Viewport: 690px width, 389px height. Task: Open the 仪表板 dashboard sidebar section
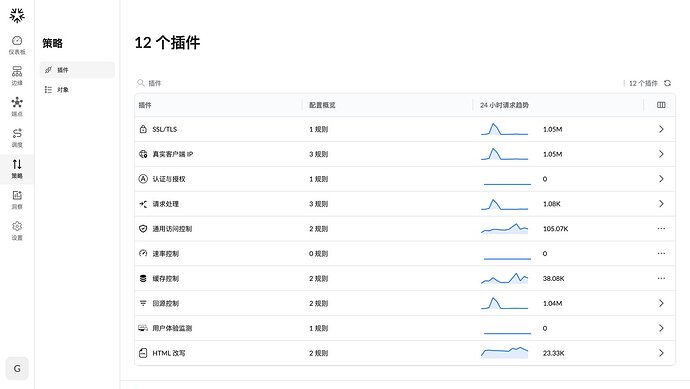[x=17, y=45]
